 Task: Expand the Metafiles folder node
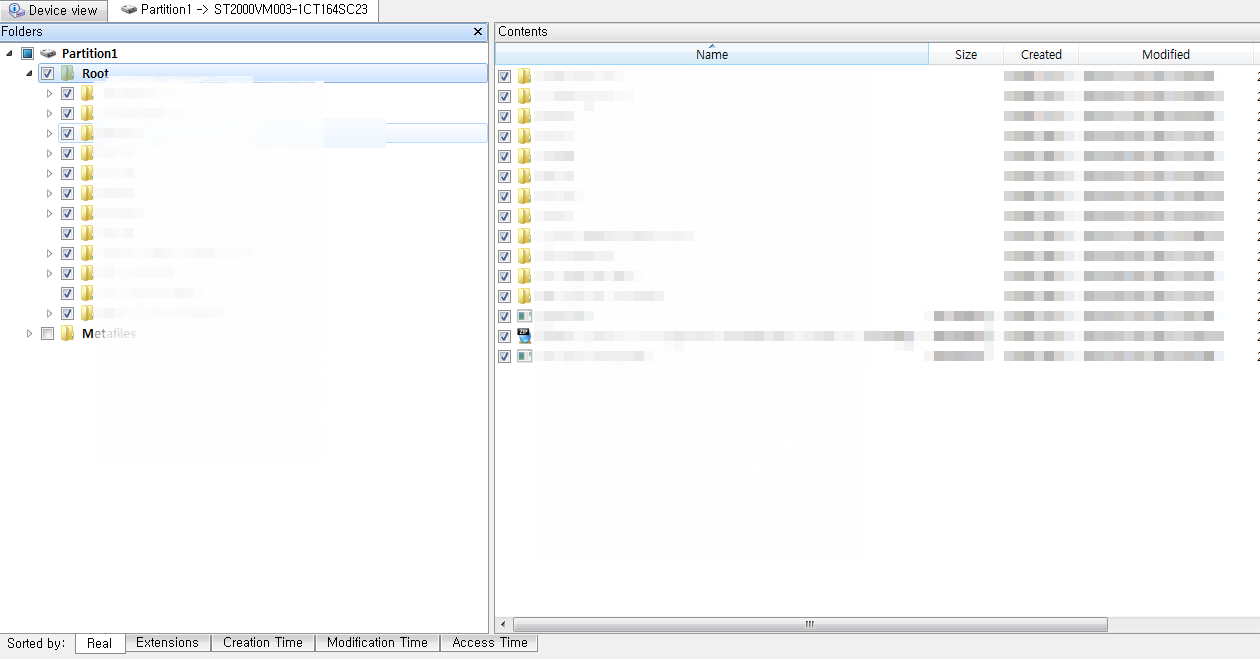pos(29,333)
